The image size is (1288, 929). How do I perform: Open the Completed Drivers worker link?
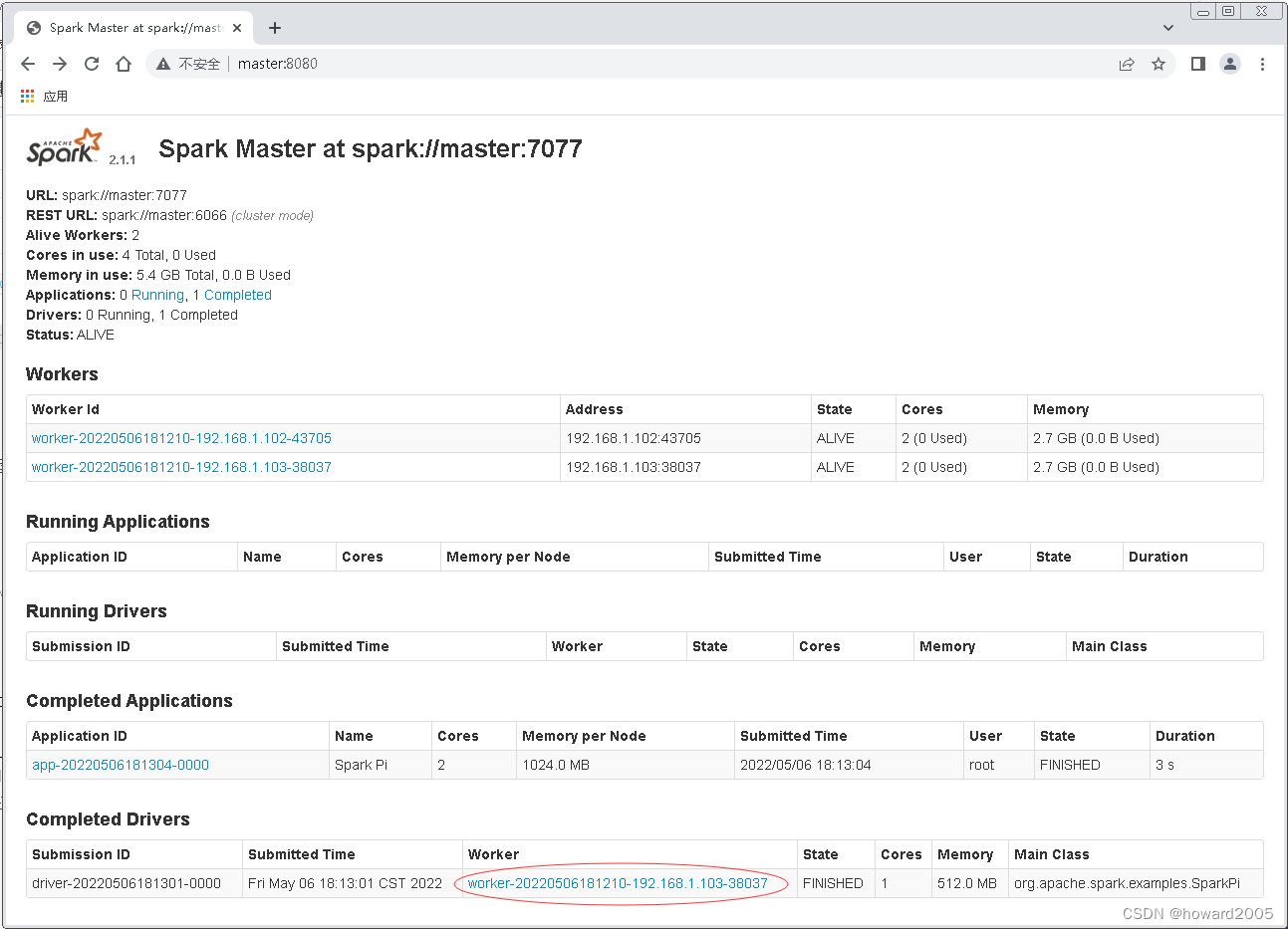618,883
